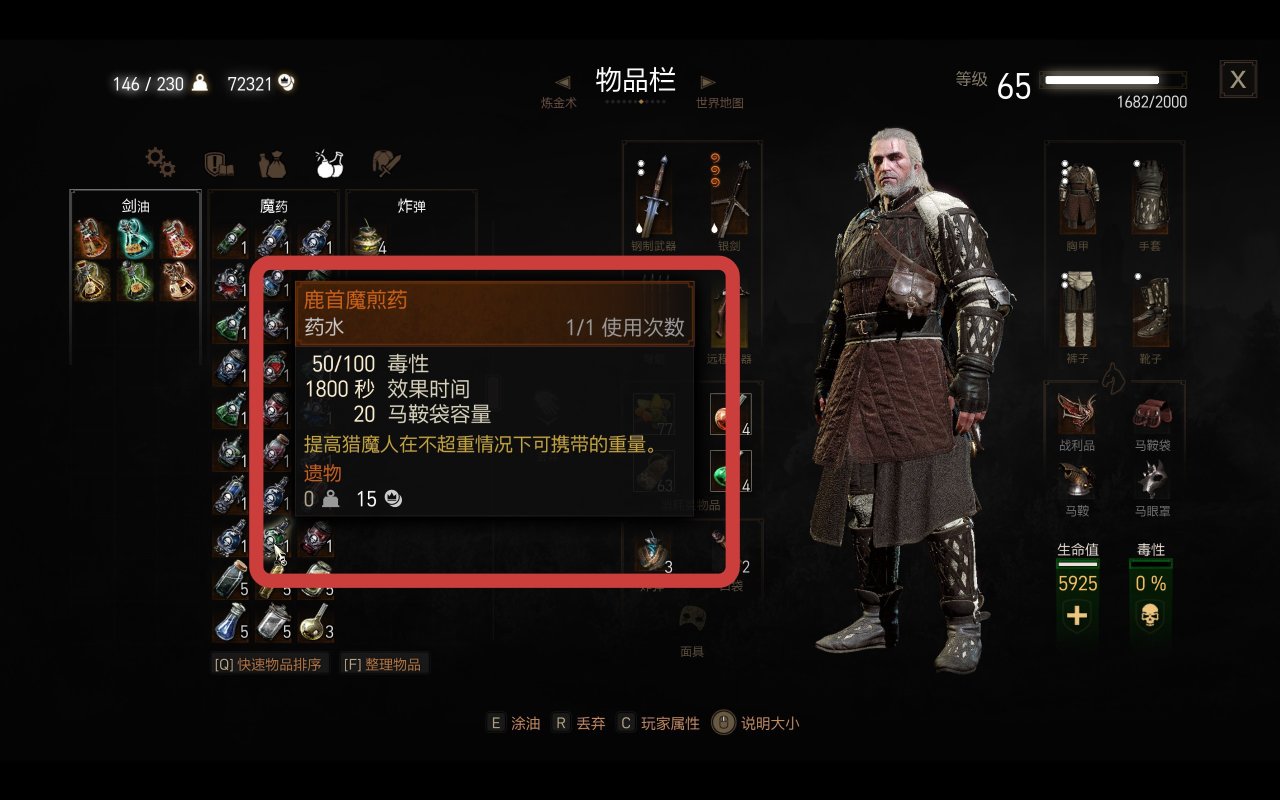
Task: Open 玩家属性 player stats option
Action: coord(658,723)
